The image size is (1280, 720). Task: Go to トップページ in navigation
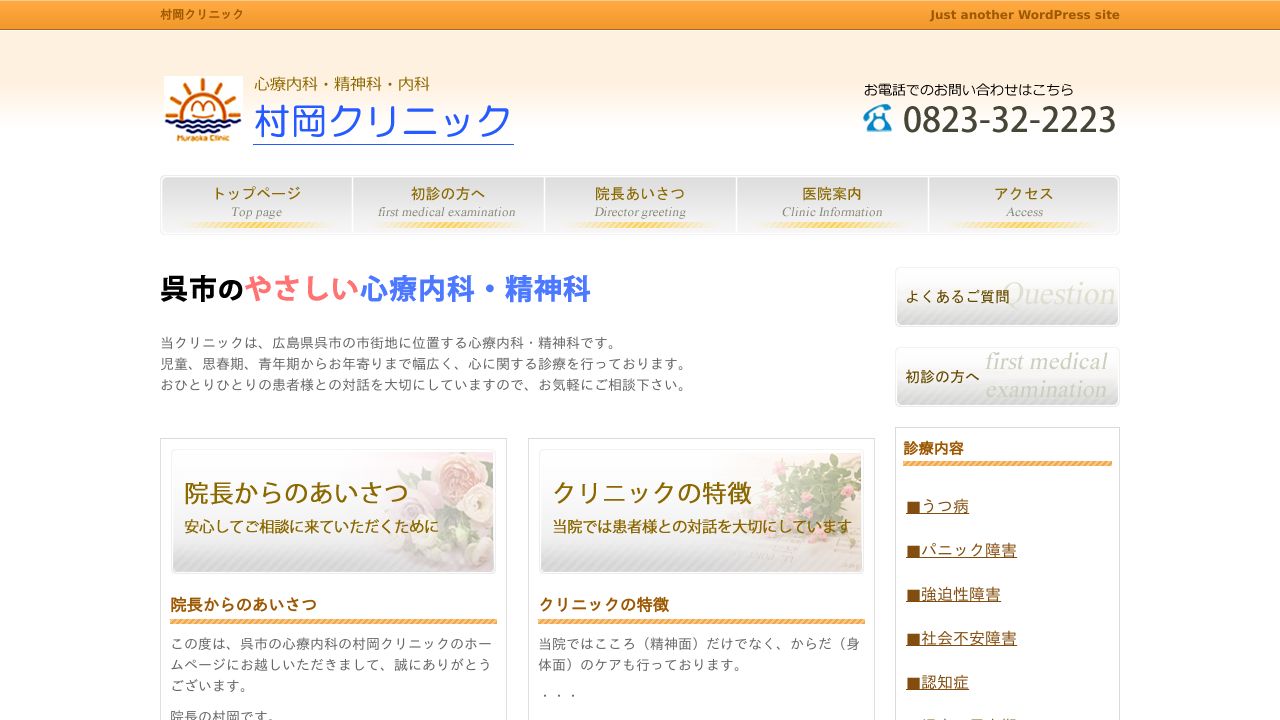click(x=256, y=205)
